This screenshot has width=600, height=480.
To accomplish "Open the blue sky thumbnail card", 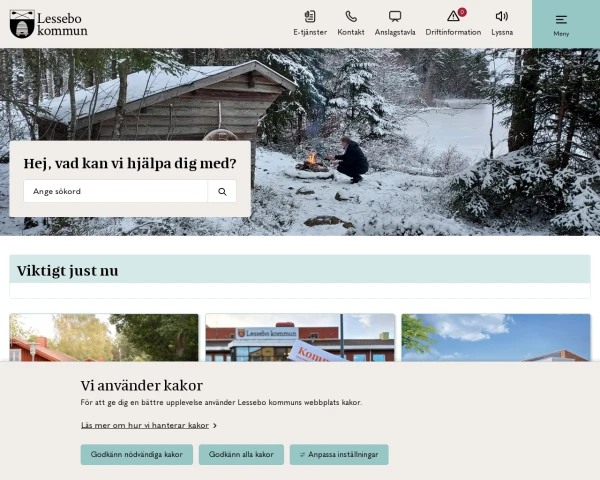I will click(x=496, y=338).
